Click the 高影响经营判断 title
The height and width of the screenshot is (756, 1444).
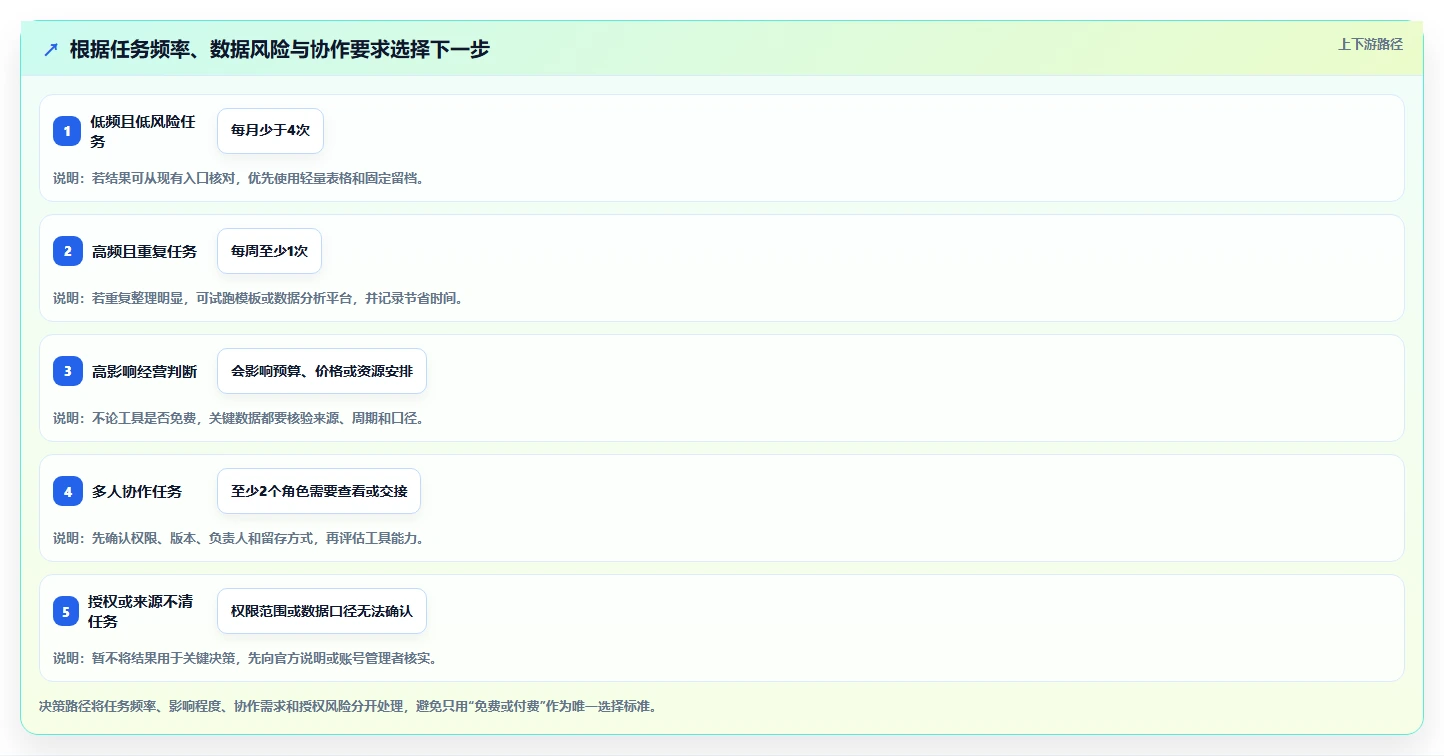[144, 371]
